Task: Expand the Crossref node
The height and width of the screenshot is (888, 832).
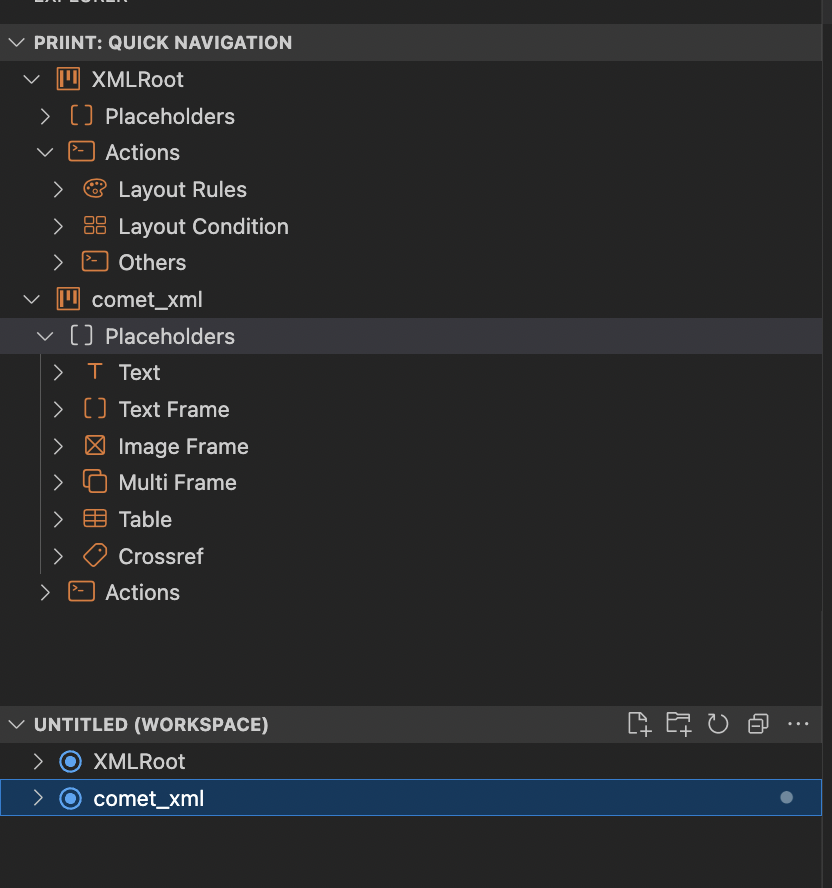Action: click(x=58, y=556)
